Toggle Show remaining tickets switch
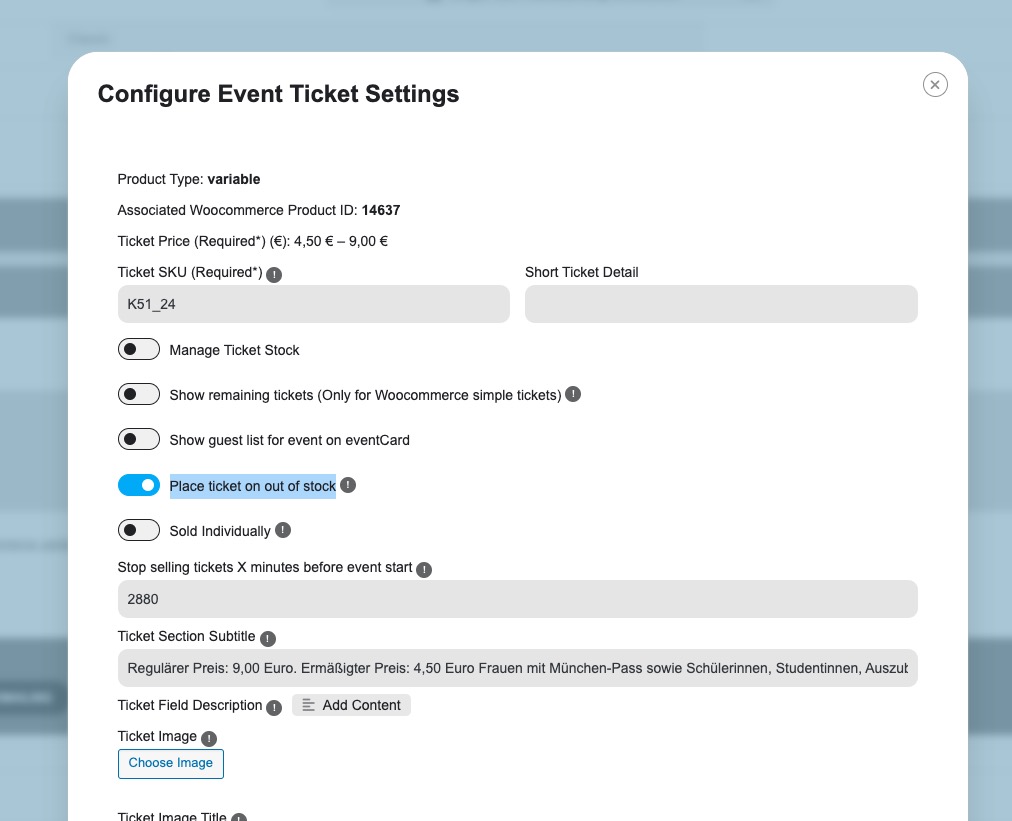Viewport: 1012px width, 821px height. pyautogui.click(x=139, y=394)
